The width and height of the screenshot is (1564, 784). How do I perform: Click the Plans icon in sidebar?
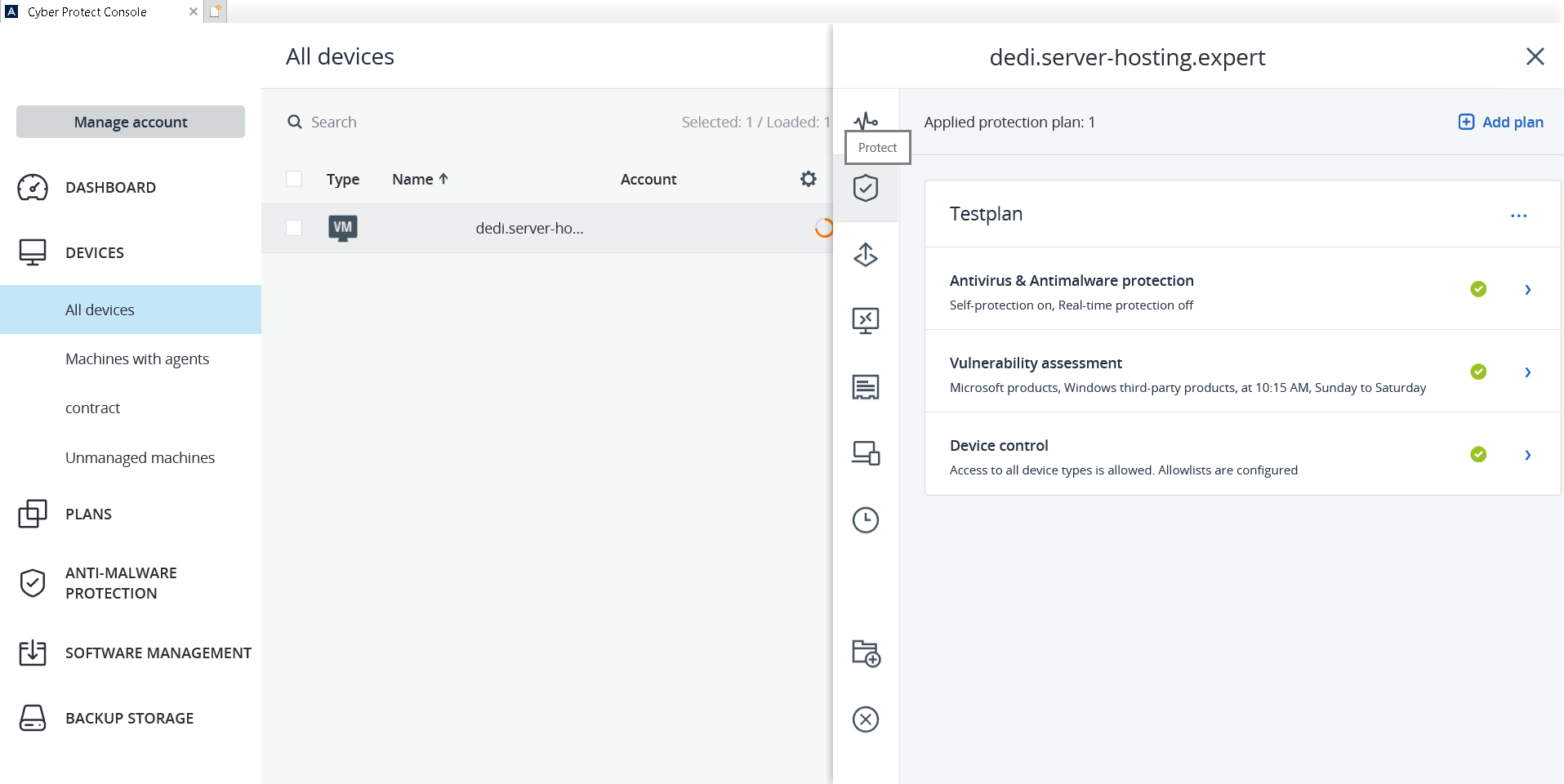click(x=33, y=514)
